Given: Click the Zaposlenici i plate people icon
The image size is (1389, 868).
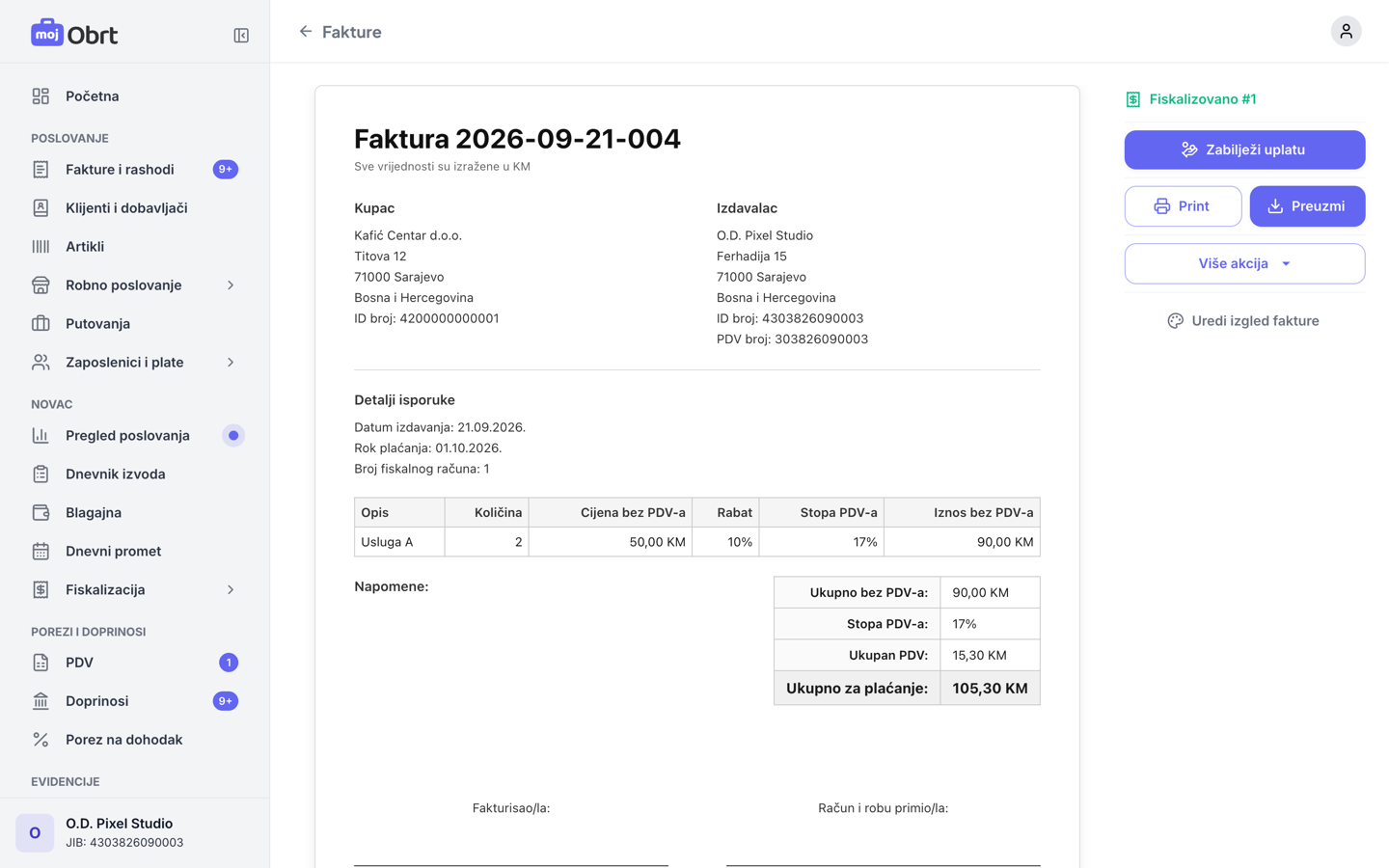Looking at the screenshot, I should coord(41,363).
